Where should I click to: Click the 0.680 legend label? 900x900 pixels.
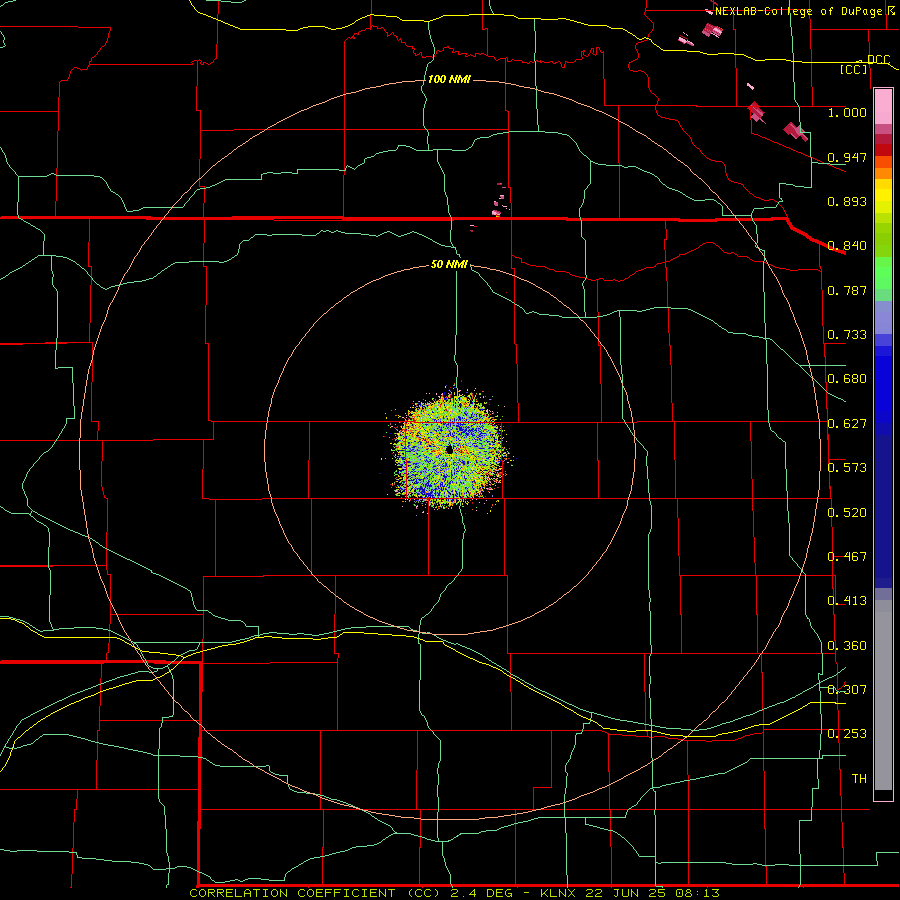click(x=847, y=379)
